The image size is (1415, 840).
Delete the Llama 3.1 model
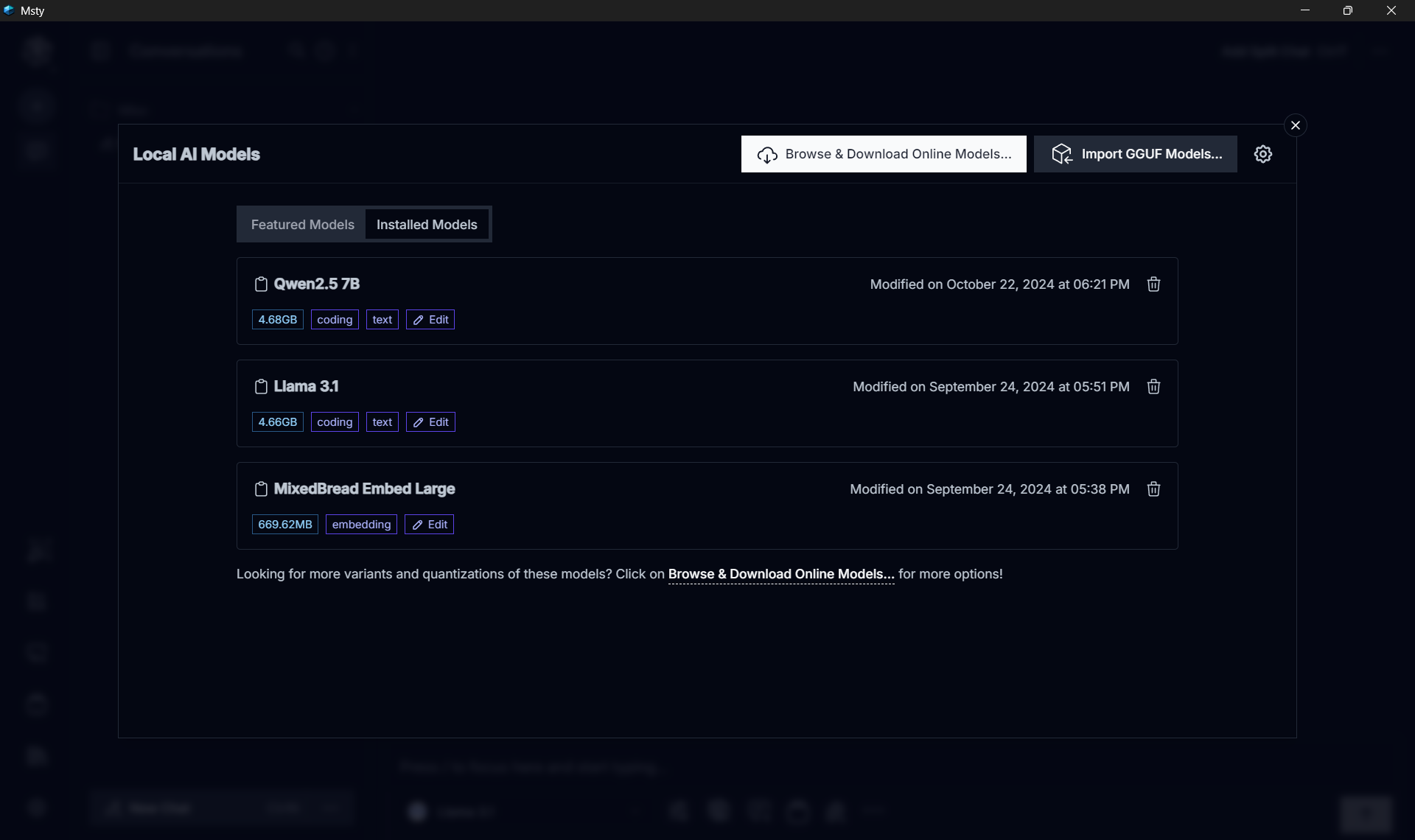click(1153, 387)
